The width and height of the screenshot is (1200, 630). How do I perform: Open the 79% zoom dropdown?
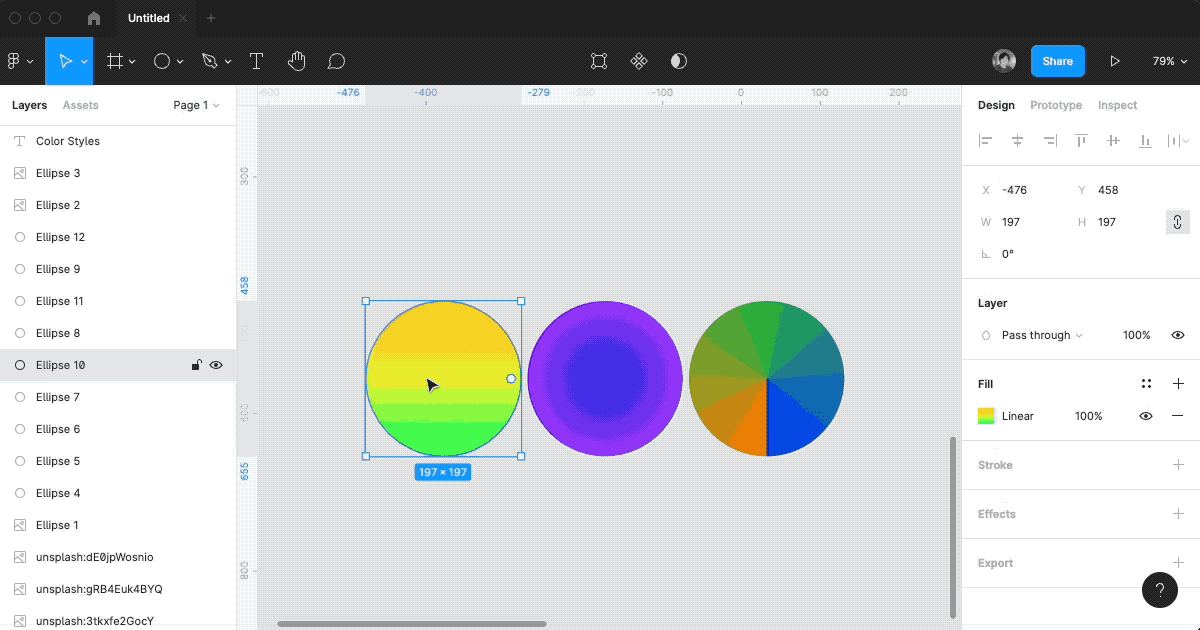(x=1168, y=61)
